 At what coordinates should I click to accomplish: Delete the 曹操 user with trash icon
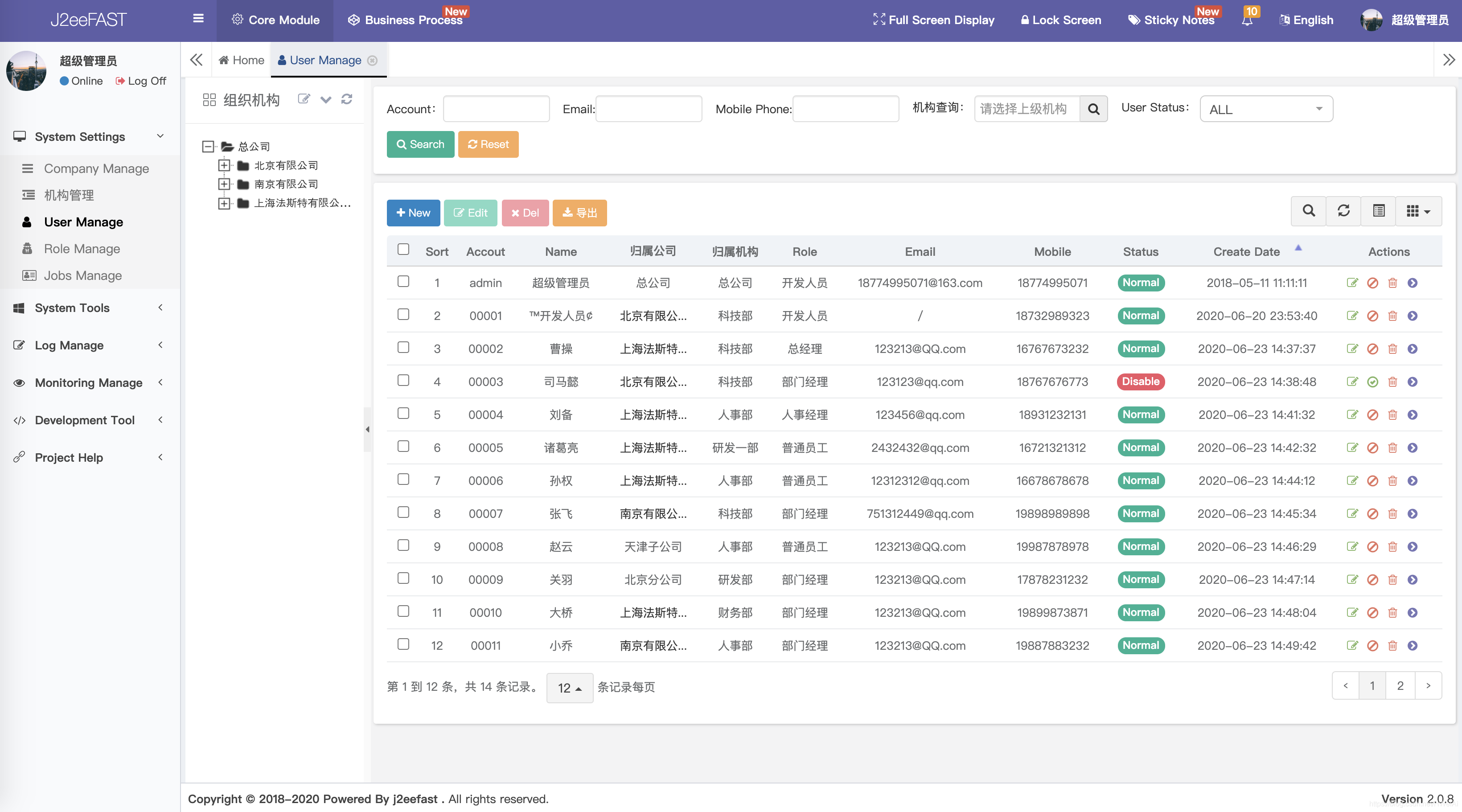[x=1393, y=349]
